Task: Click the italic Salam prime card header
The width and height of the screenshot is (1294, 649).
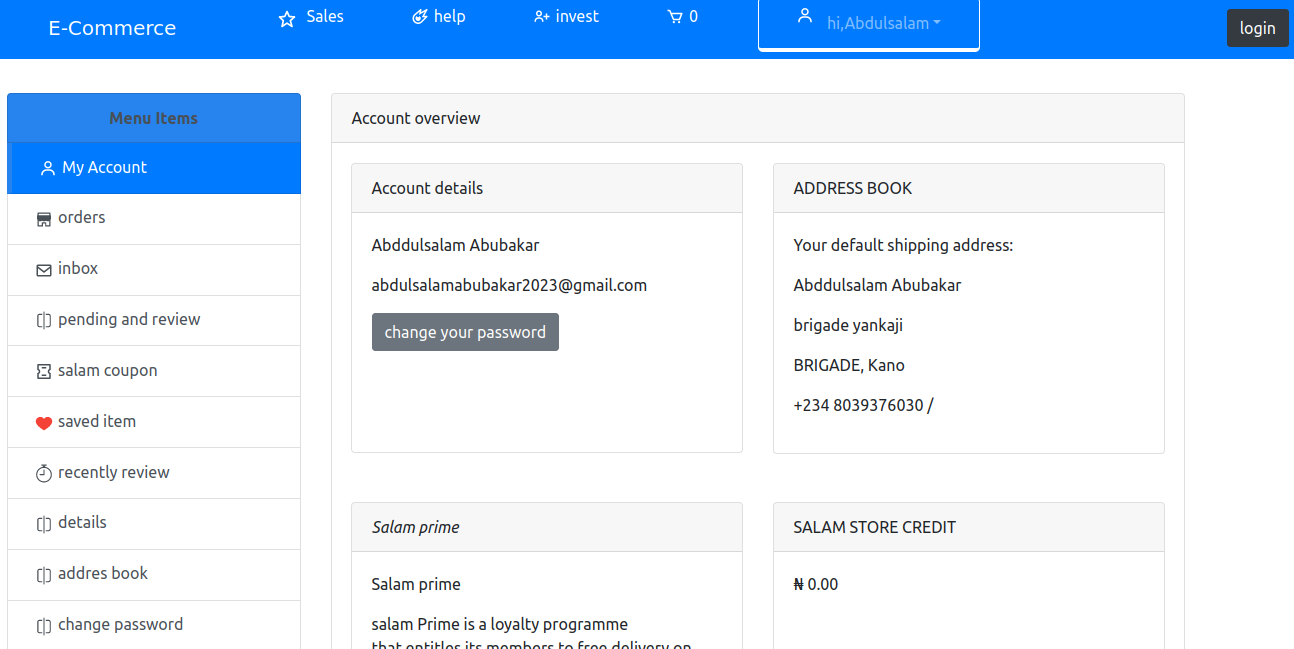Action: point(547,527)
